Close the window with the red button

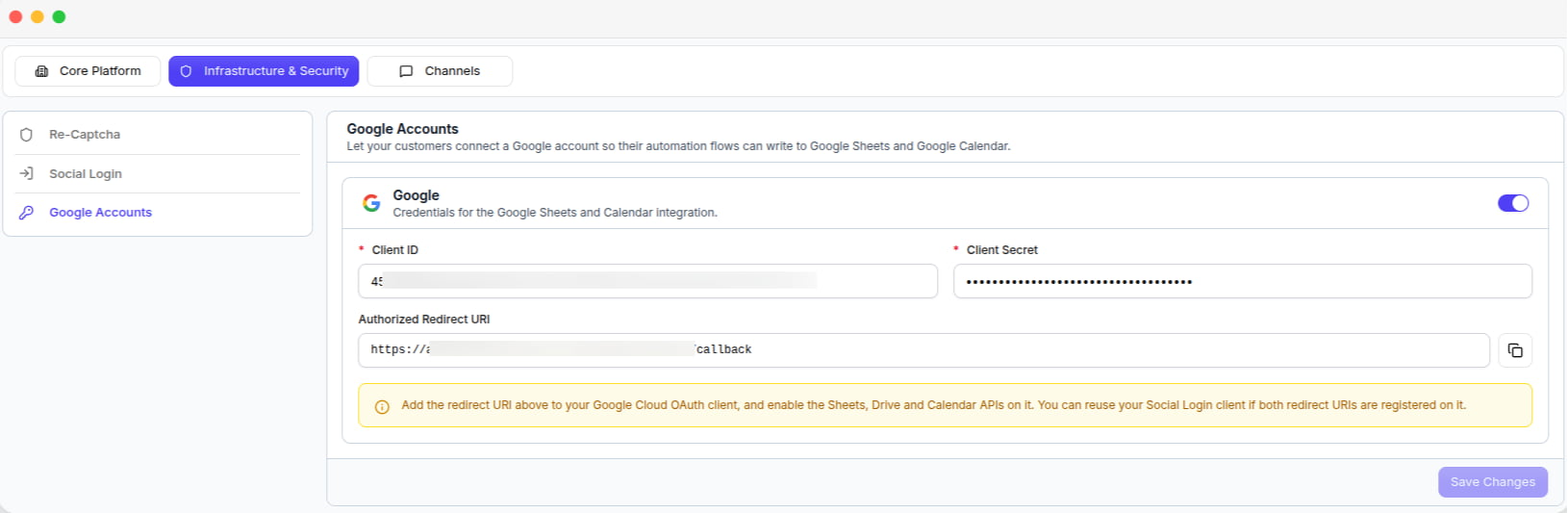pos(15,16)
